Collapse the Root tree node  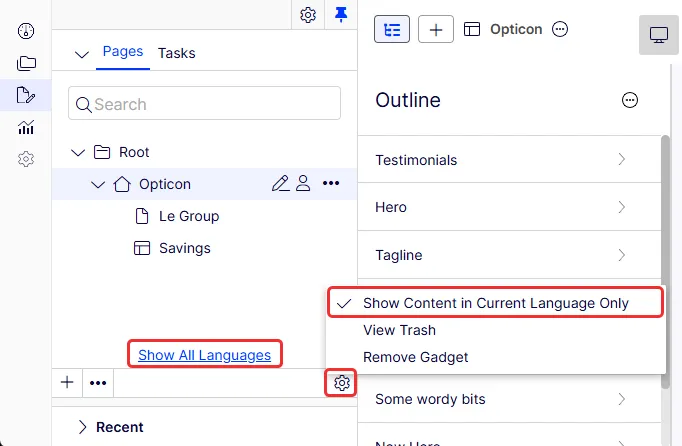[78, 152]
